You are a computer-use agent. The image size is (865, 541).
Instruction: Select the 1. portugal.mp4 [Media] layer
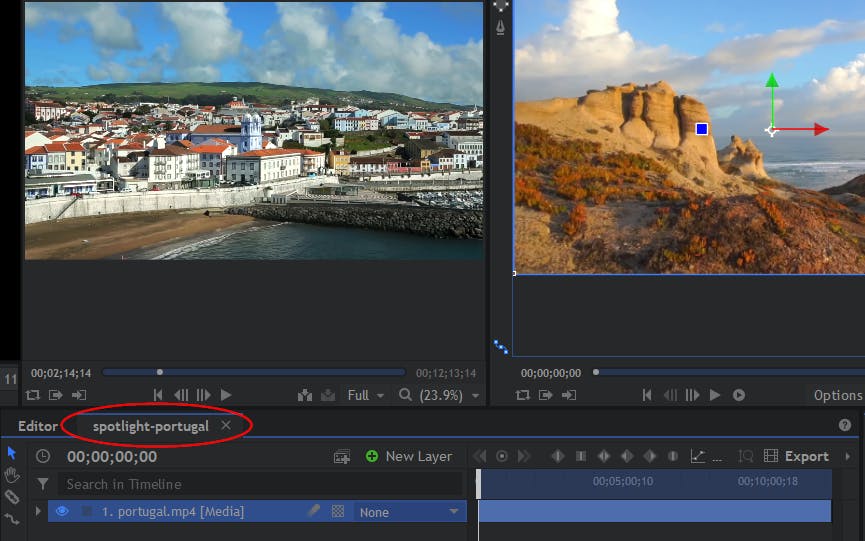click(x=173, y=512)
